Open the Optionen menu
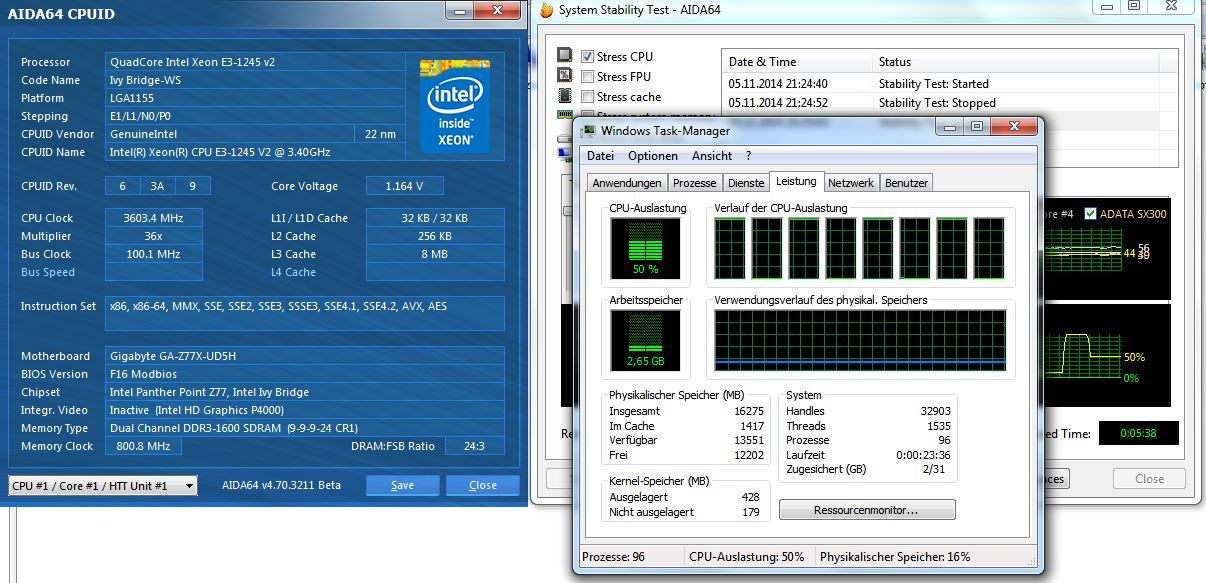 pos(653,156)
